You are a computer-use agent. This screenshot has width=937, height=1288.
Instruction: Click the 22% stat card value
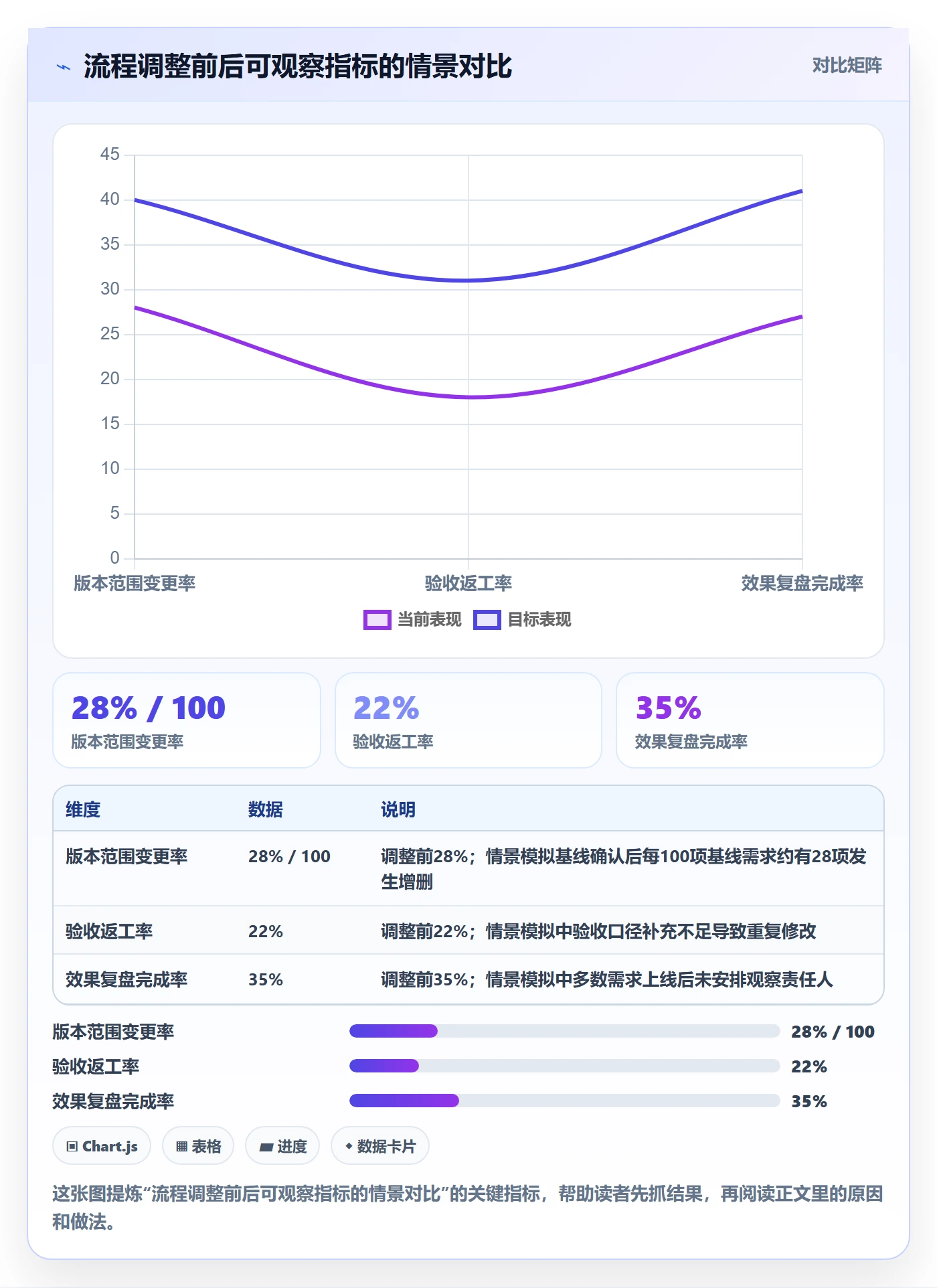(386, 708)
